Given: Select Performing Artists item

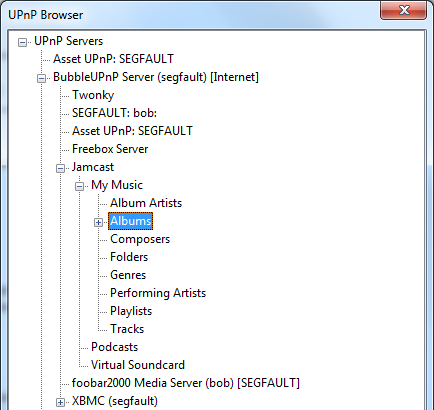Looking at the screenshot, I should (x=158, y=293).
